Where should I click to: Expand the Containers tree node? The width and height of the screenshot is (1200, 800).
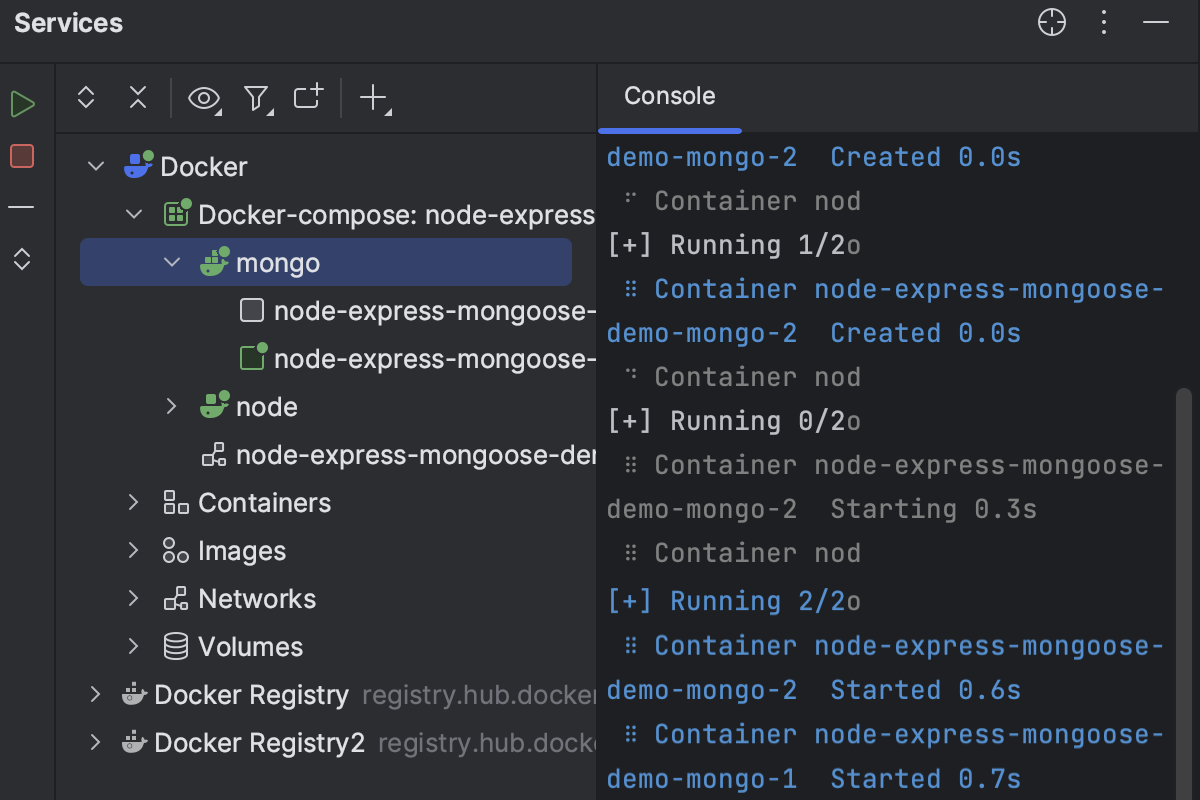click(133, 502)
